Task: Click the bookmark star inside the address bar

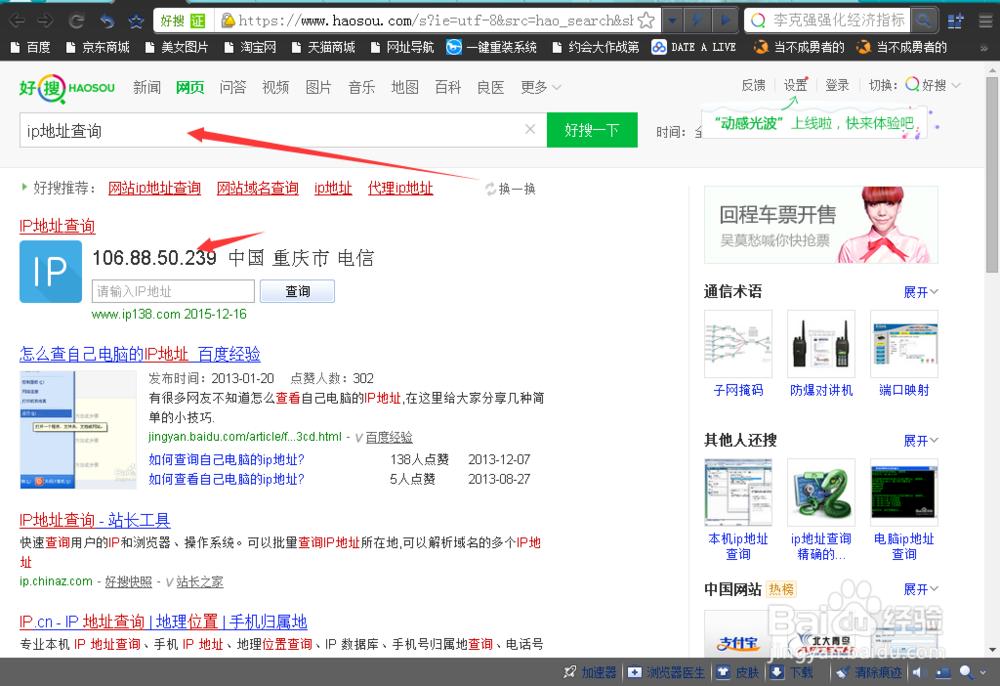Action: 646,20
